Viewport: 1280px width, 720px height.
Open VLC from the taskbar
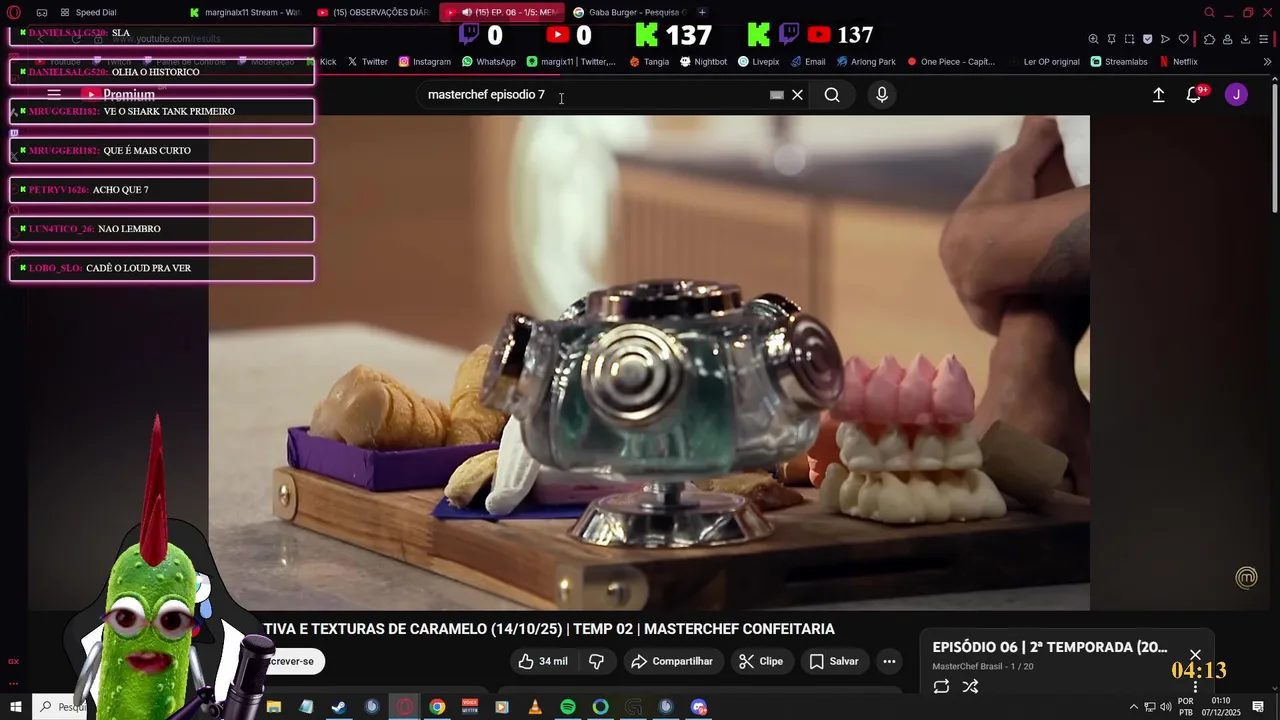535,707
